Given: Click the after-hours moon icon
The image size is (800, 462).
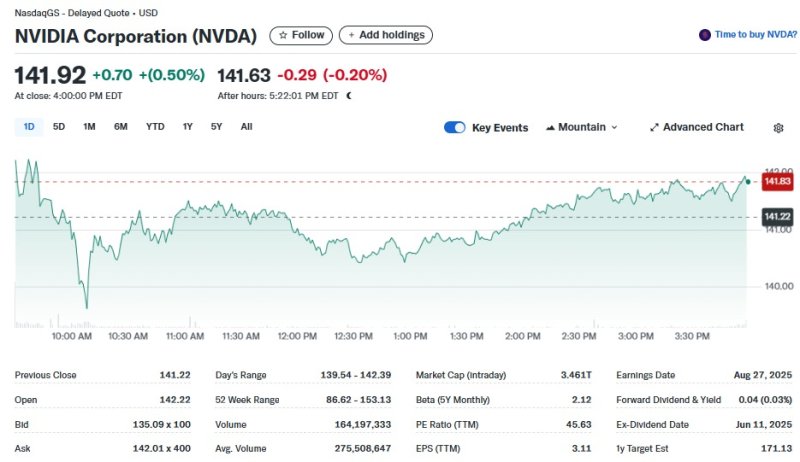Looking at the screenshot, I should 349,96.
